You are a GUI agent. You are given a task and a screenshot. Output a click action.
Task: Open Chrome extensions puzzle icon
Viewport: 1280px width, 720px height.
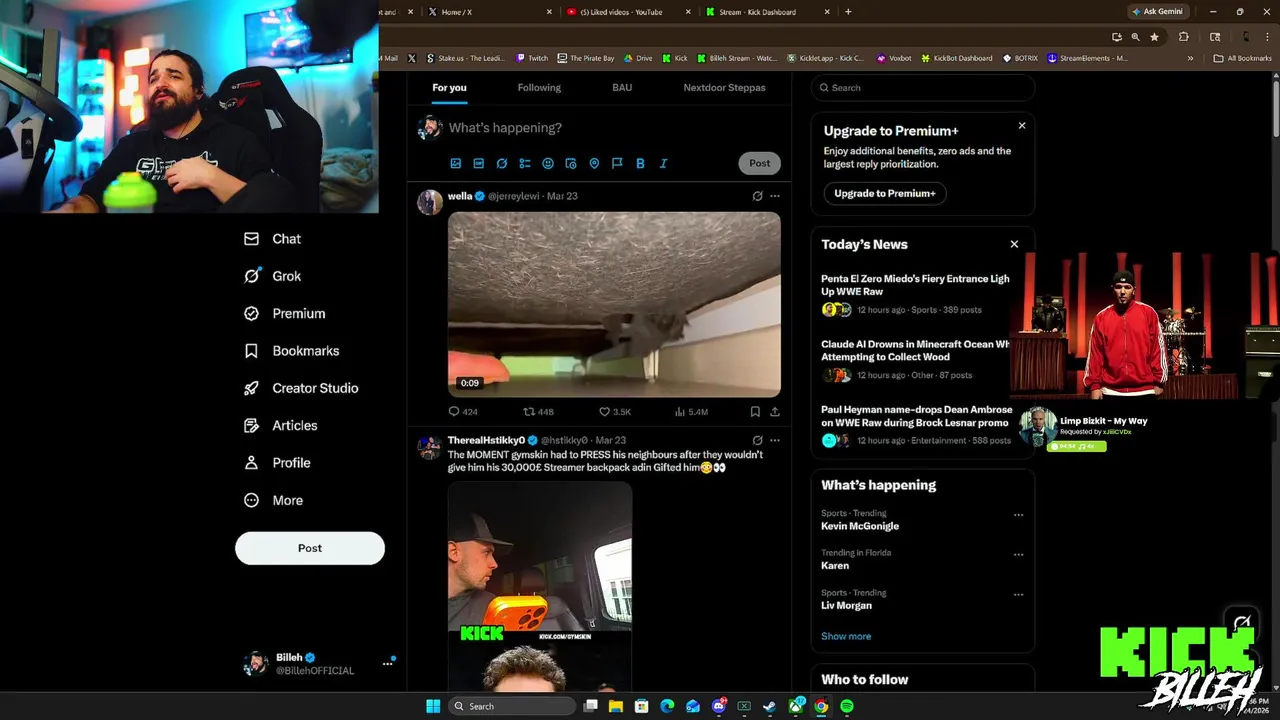point(1183,37)
